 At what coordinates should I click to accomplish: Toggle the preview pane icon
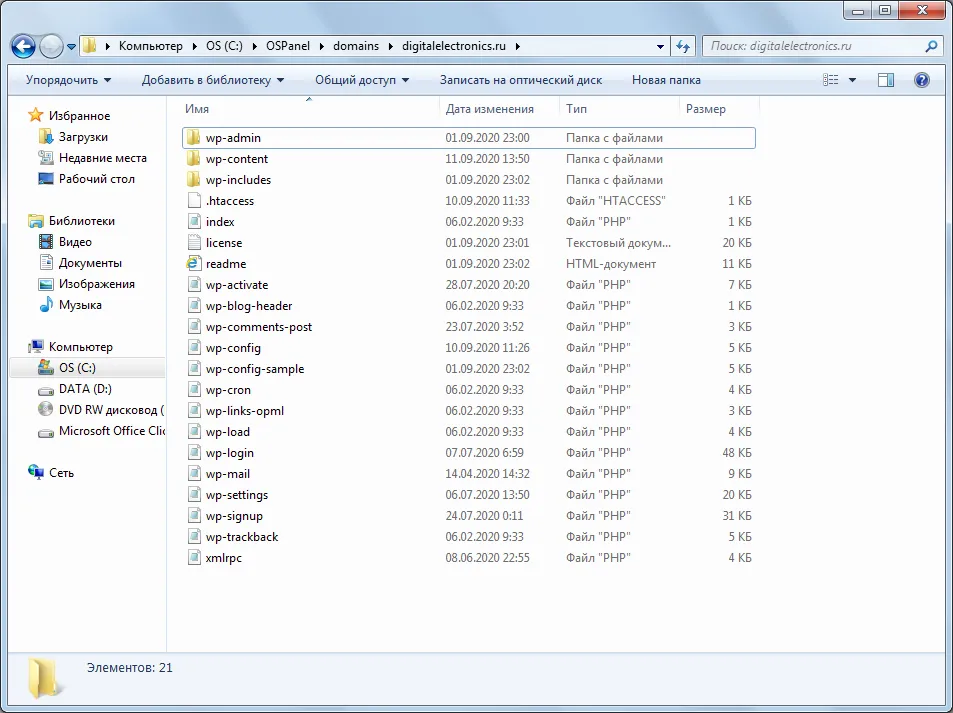click(x=886, y=80)
